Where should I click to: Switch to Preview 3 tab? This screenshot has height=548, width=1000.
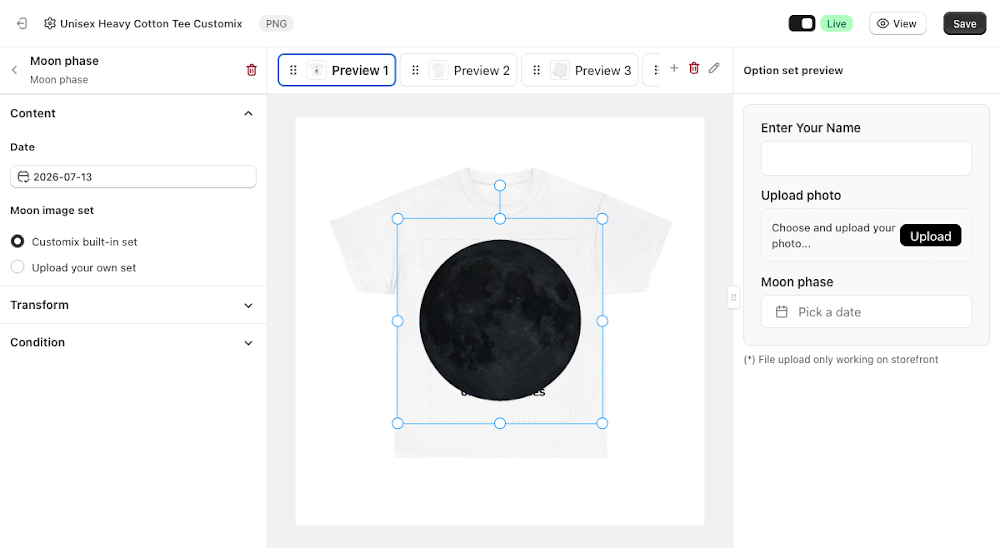[580, 70]
